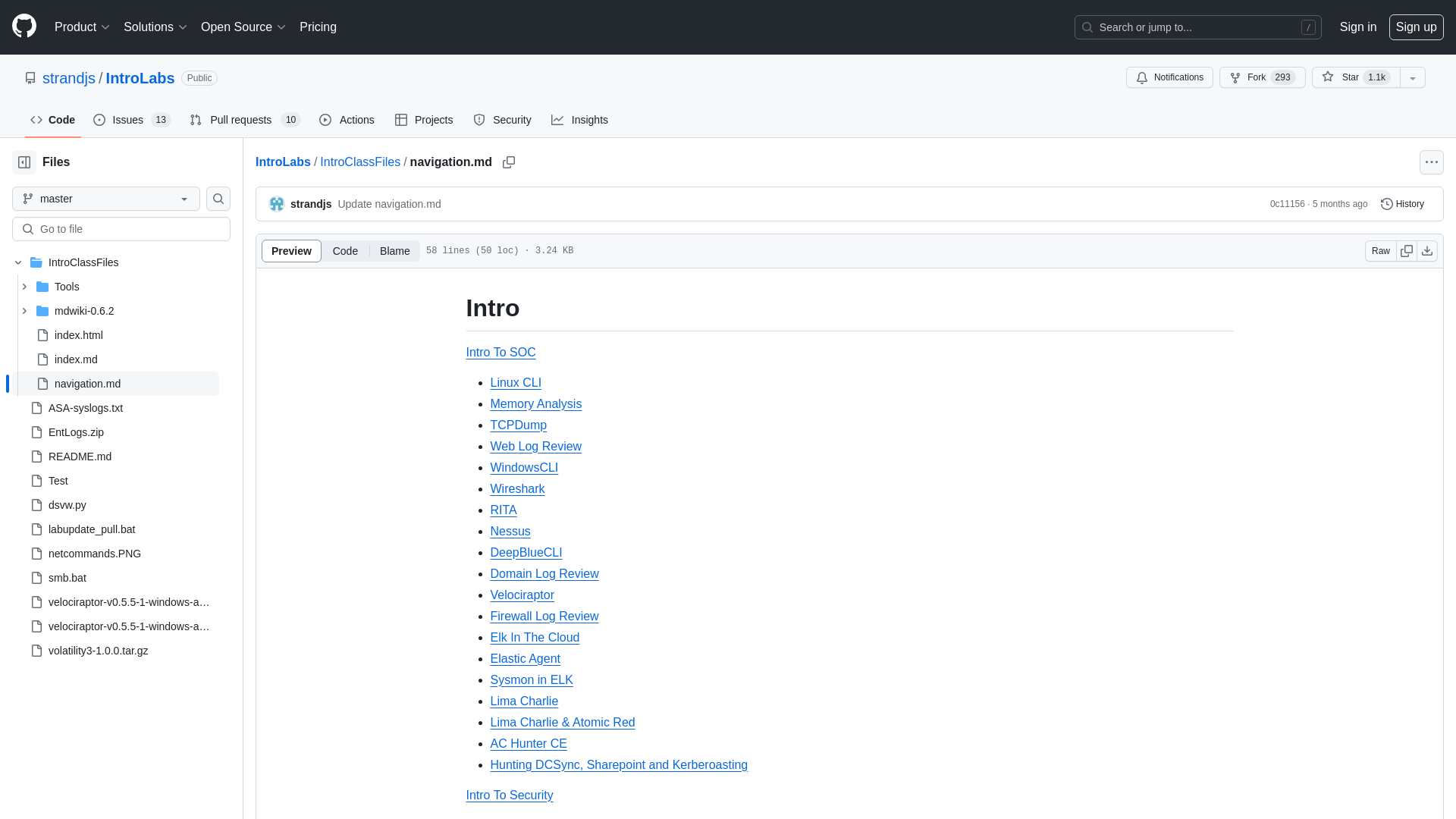Star the IntroLabs repository

click(x=1356, y=77)
